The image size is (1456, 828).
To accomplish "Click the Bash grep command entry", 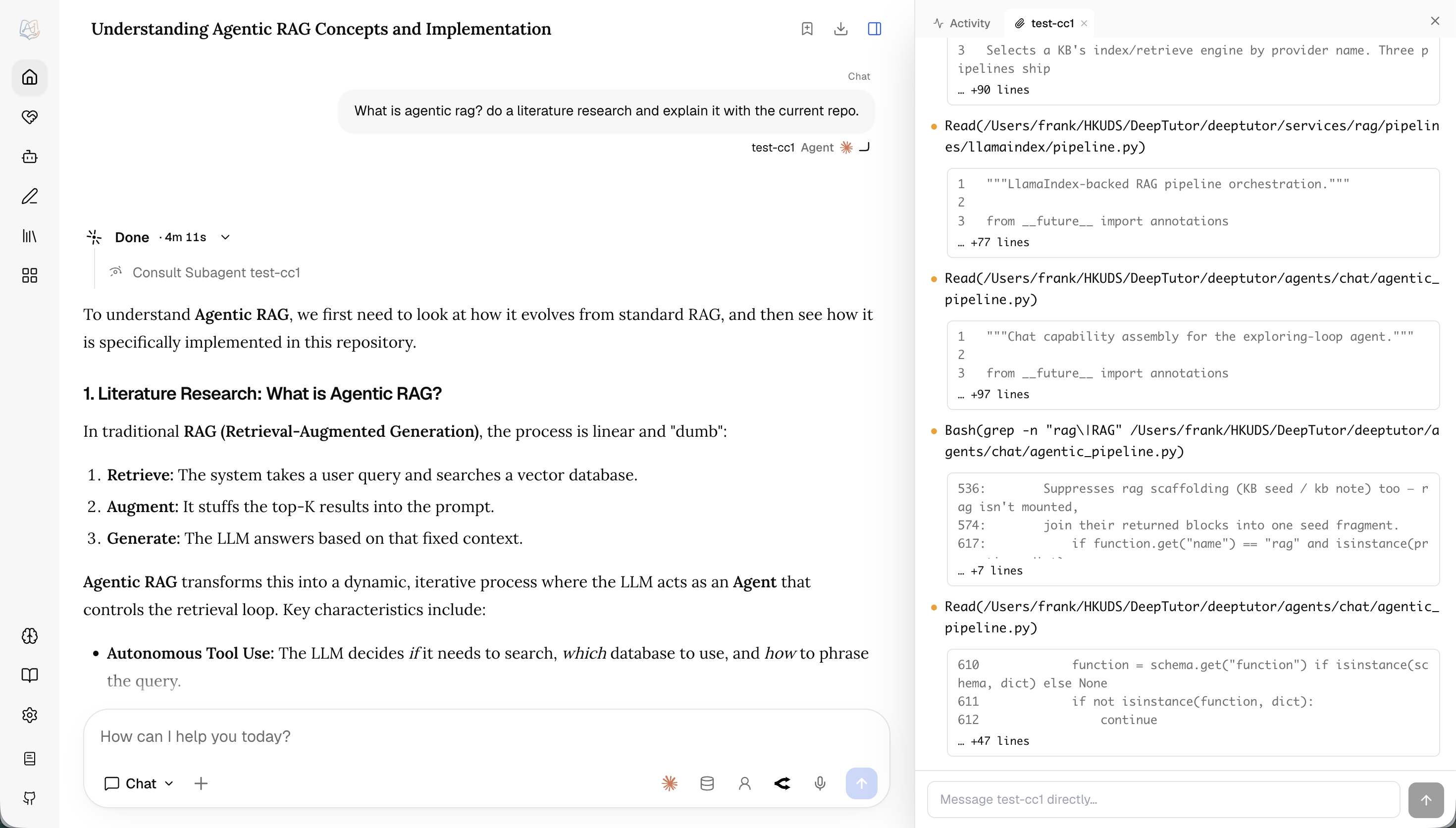I will point(1192,441).
